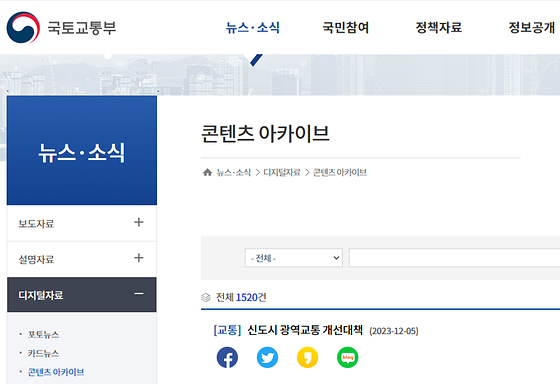560x384 pixels.
Task: Go to 카드뉴스 submenu
Action: 44,354
